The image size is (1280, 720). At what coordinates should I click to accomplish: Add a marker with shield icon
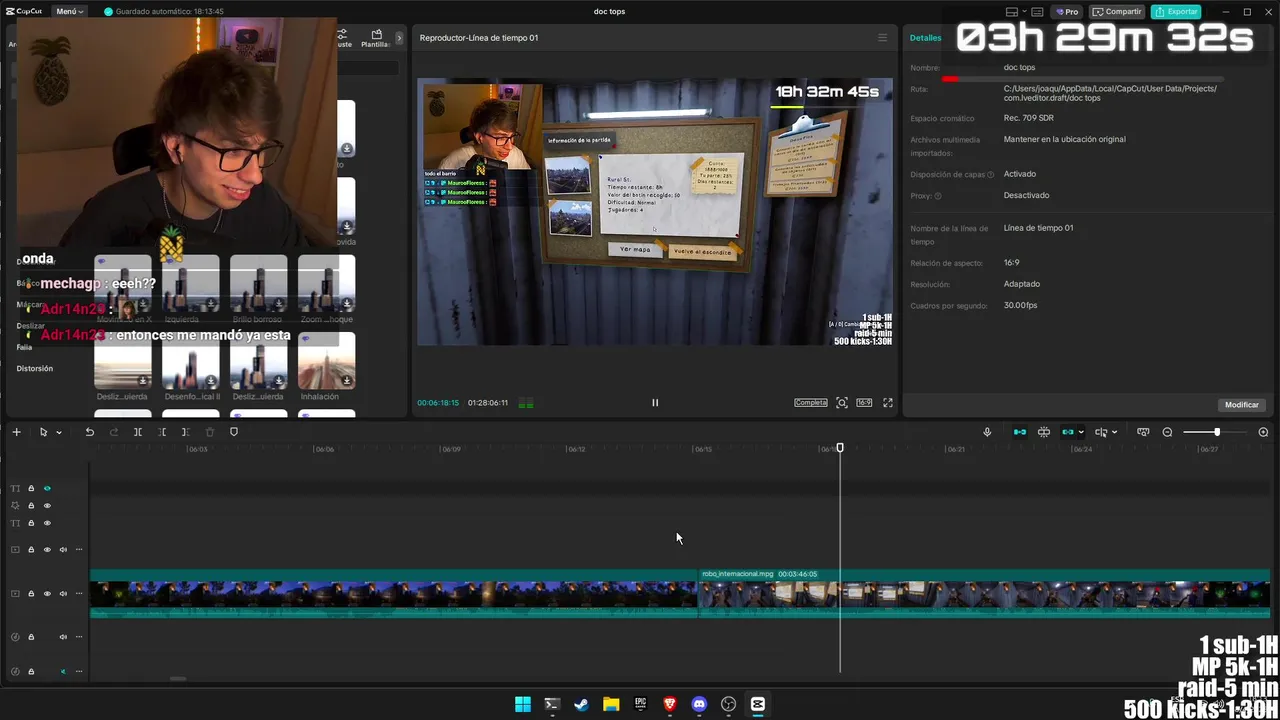tap(234, 432)
